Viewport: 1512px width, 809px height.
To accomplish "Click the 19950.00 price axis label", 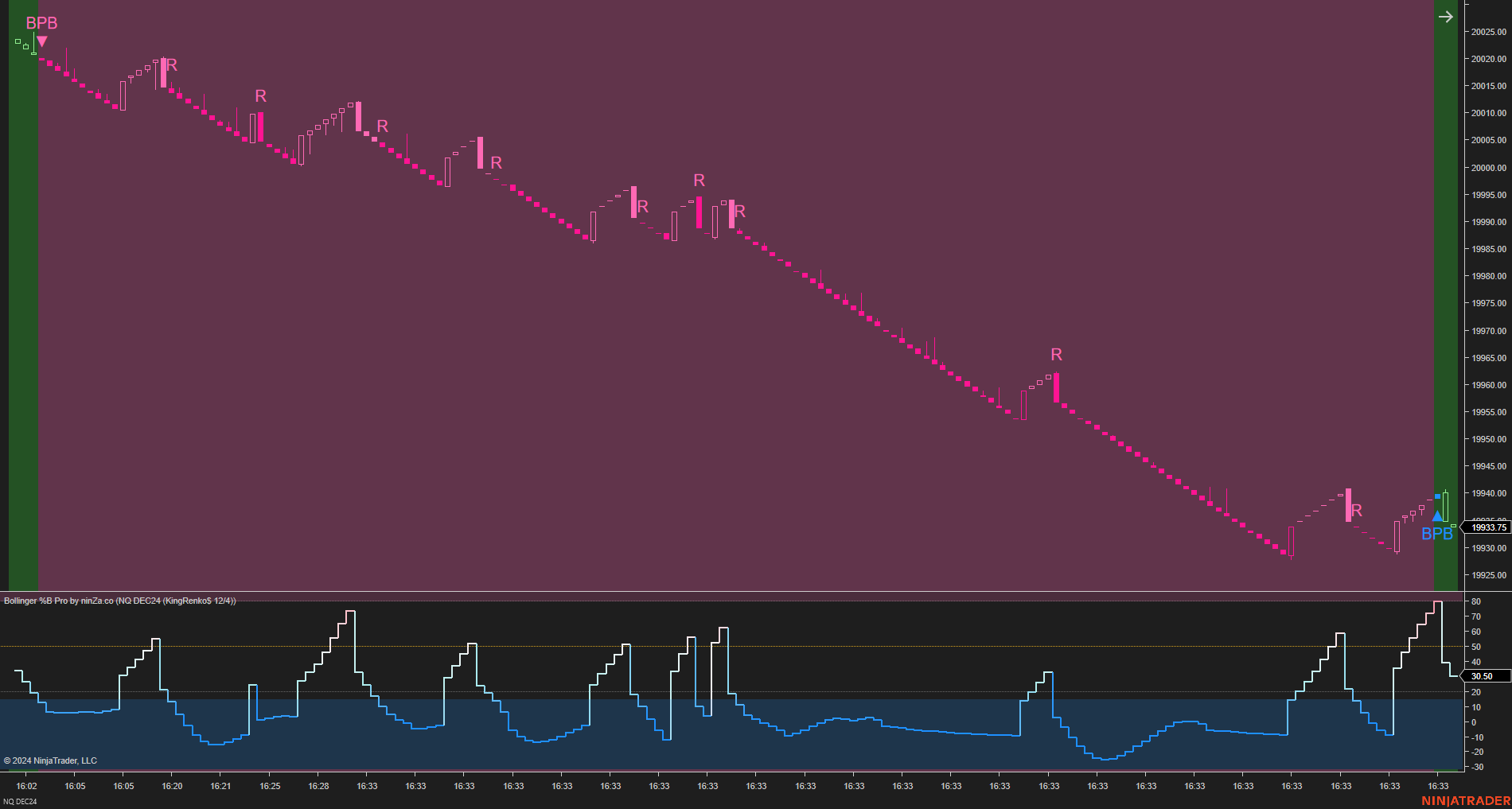I will coord(1488,439).
